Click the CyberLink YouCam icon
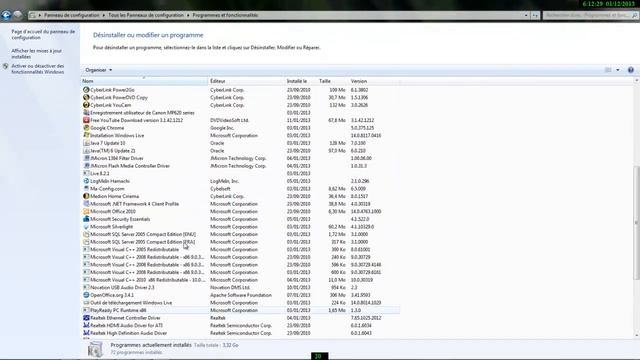Viewport: 640px width, 360px height. pos(86,105)
